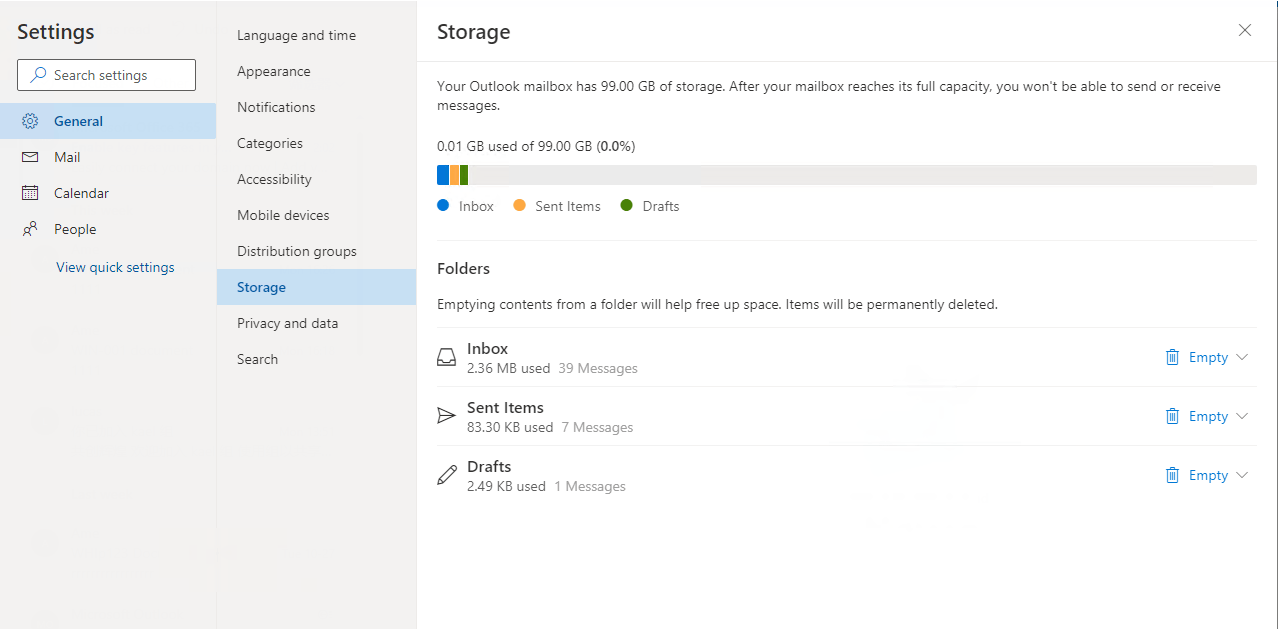The height and width of the screenshot is (629, 1279).
Task: Click green Drafts storage bar segment
Action: [x=464, y=175]
